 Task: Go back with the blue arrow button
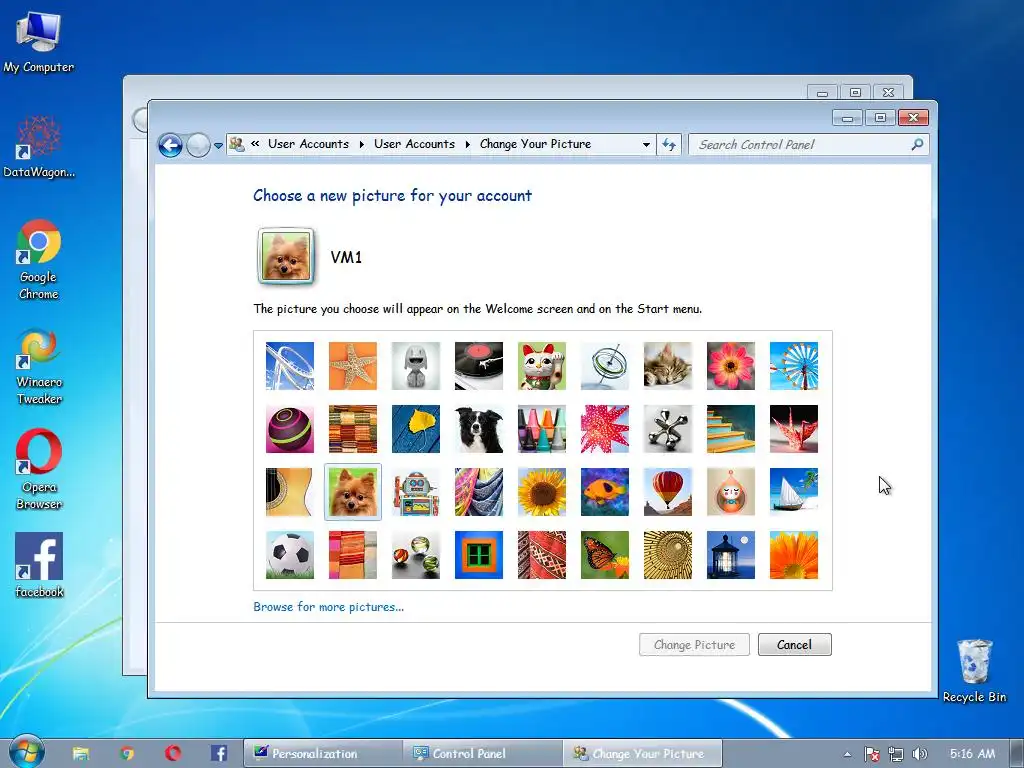click(x=170, y=145)
